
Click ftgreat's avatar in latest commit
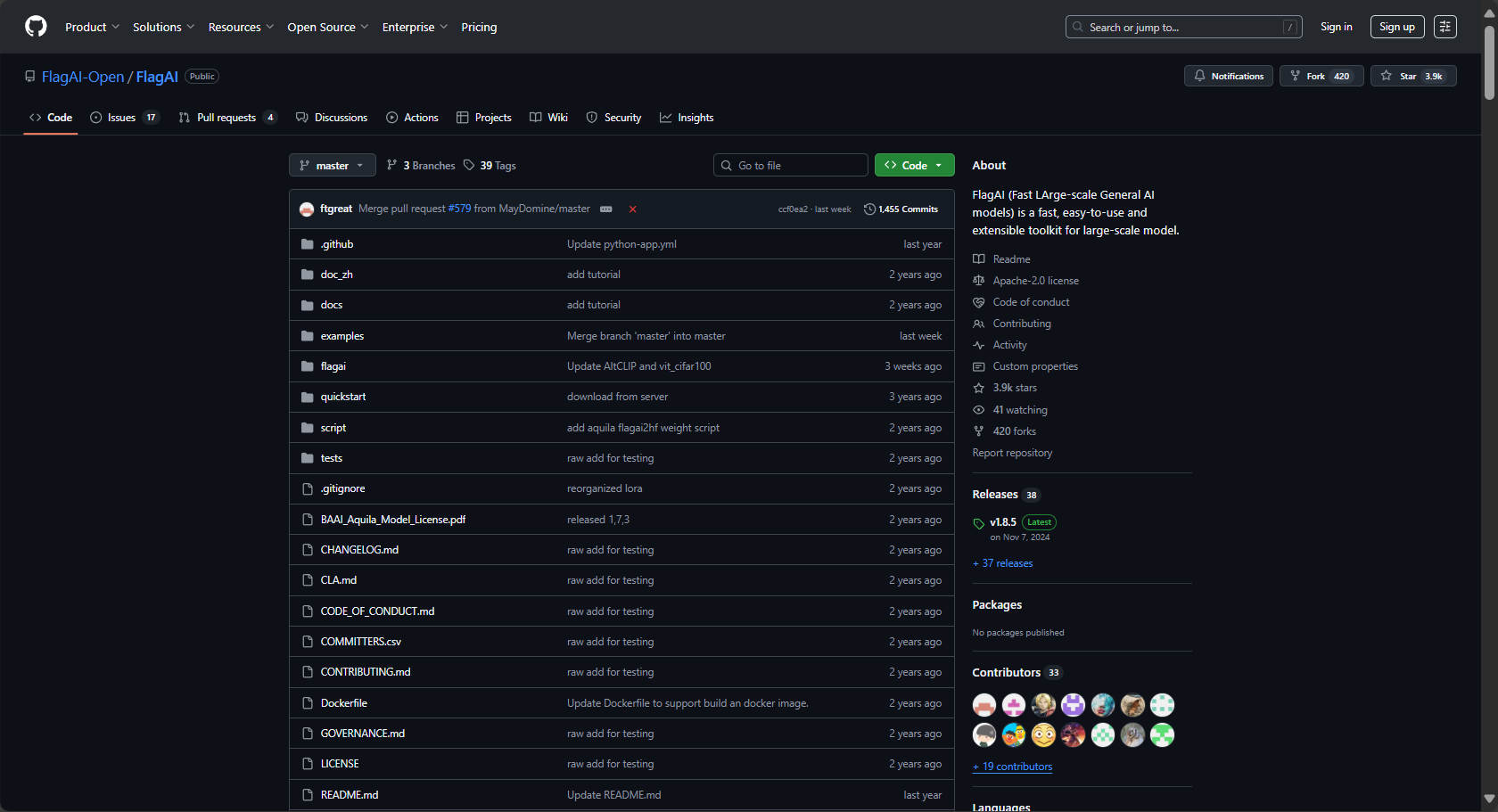307,209
